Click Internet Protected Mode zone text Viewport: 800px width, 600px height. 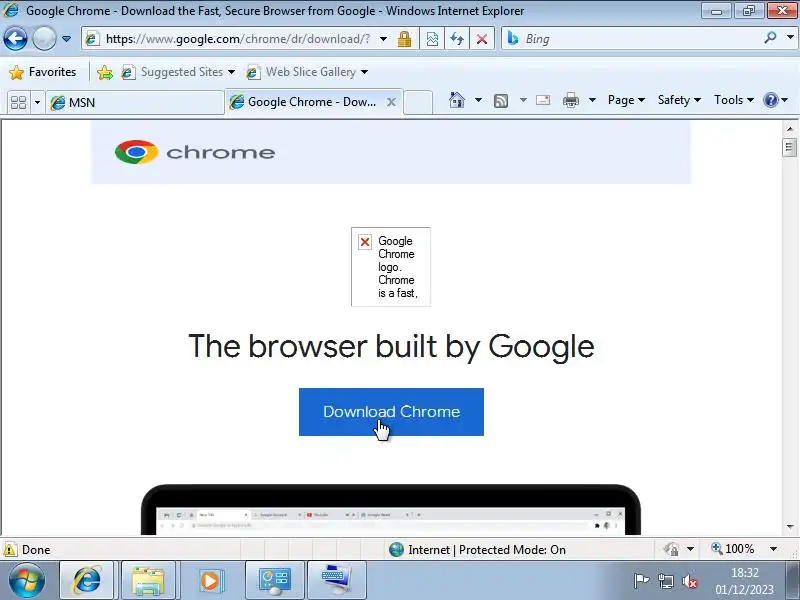(487, 549)
